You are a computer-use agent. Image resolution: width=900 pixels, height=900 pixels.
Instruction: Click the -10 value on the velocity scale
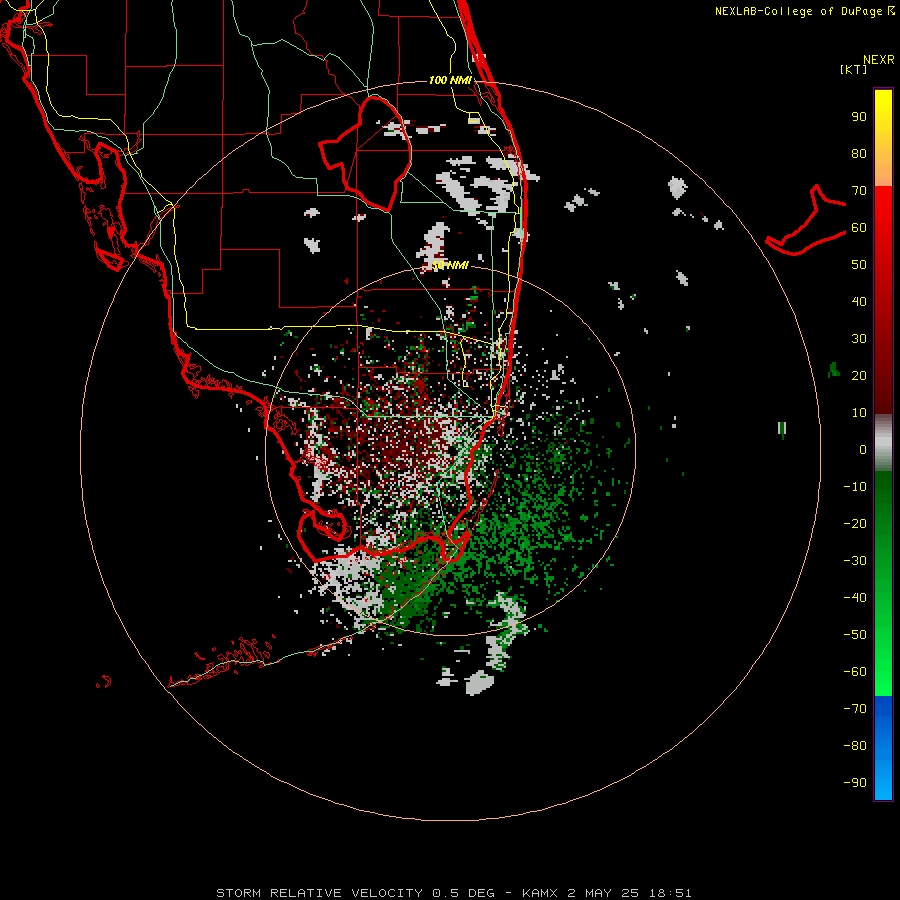pyautogui.click(x=855, y=487)
